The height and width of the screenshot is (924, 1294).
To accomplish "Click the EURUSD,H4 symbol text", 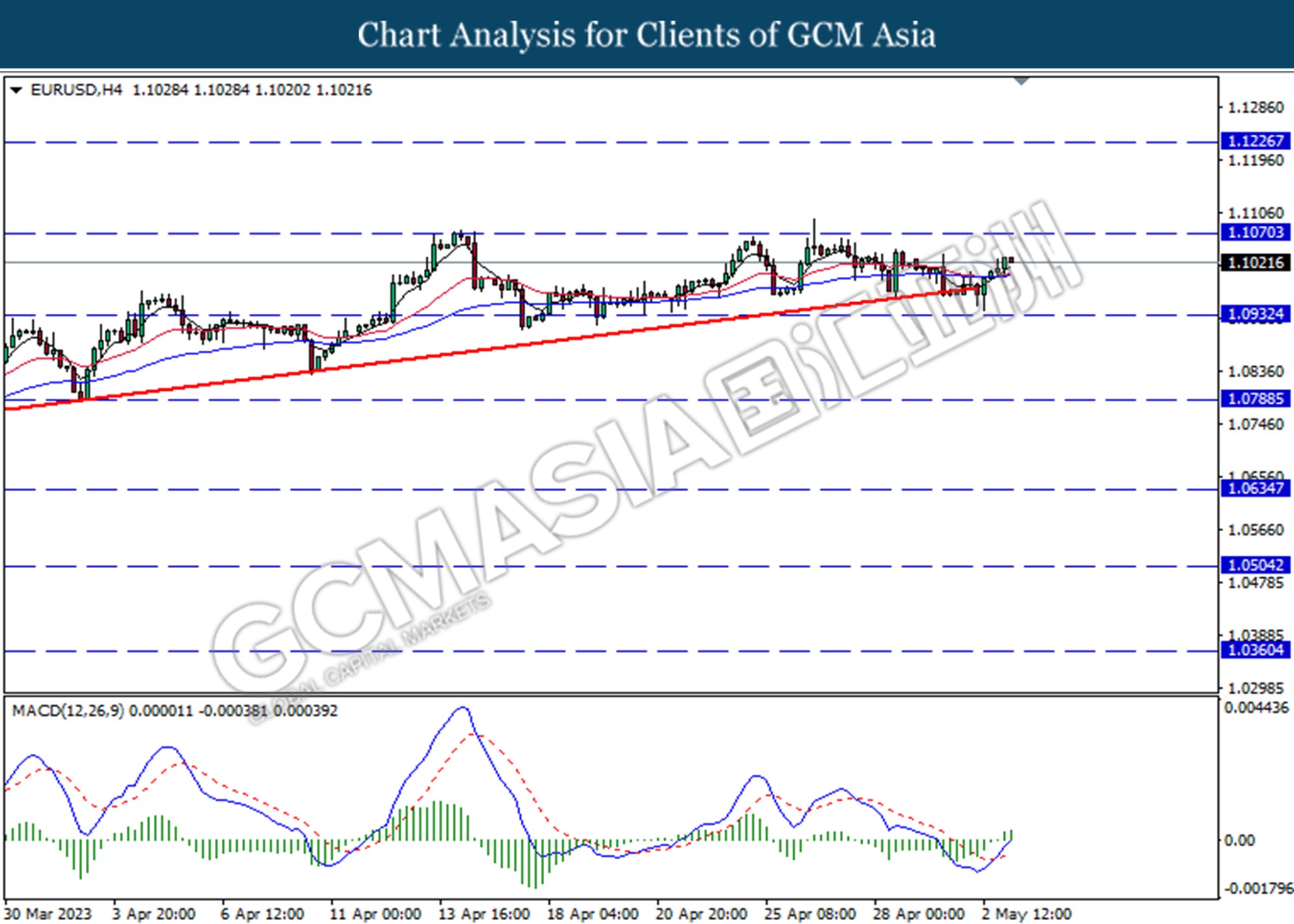I will point(76,90).
